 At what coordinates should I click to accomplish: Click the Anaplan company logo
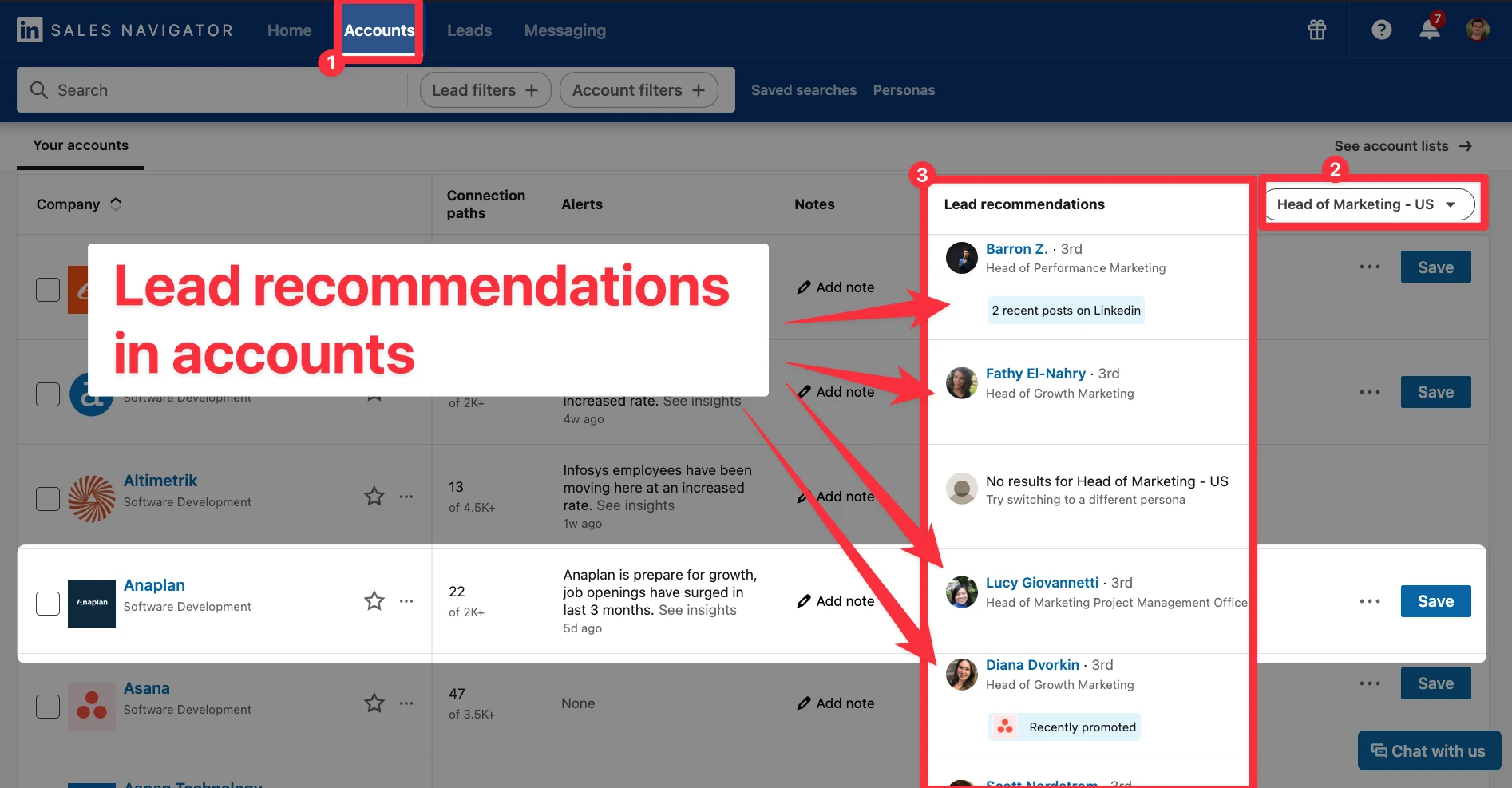coord(92,604)
